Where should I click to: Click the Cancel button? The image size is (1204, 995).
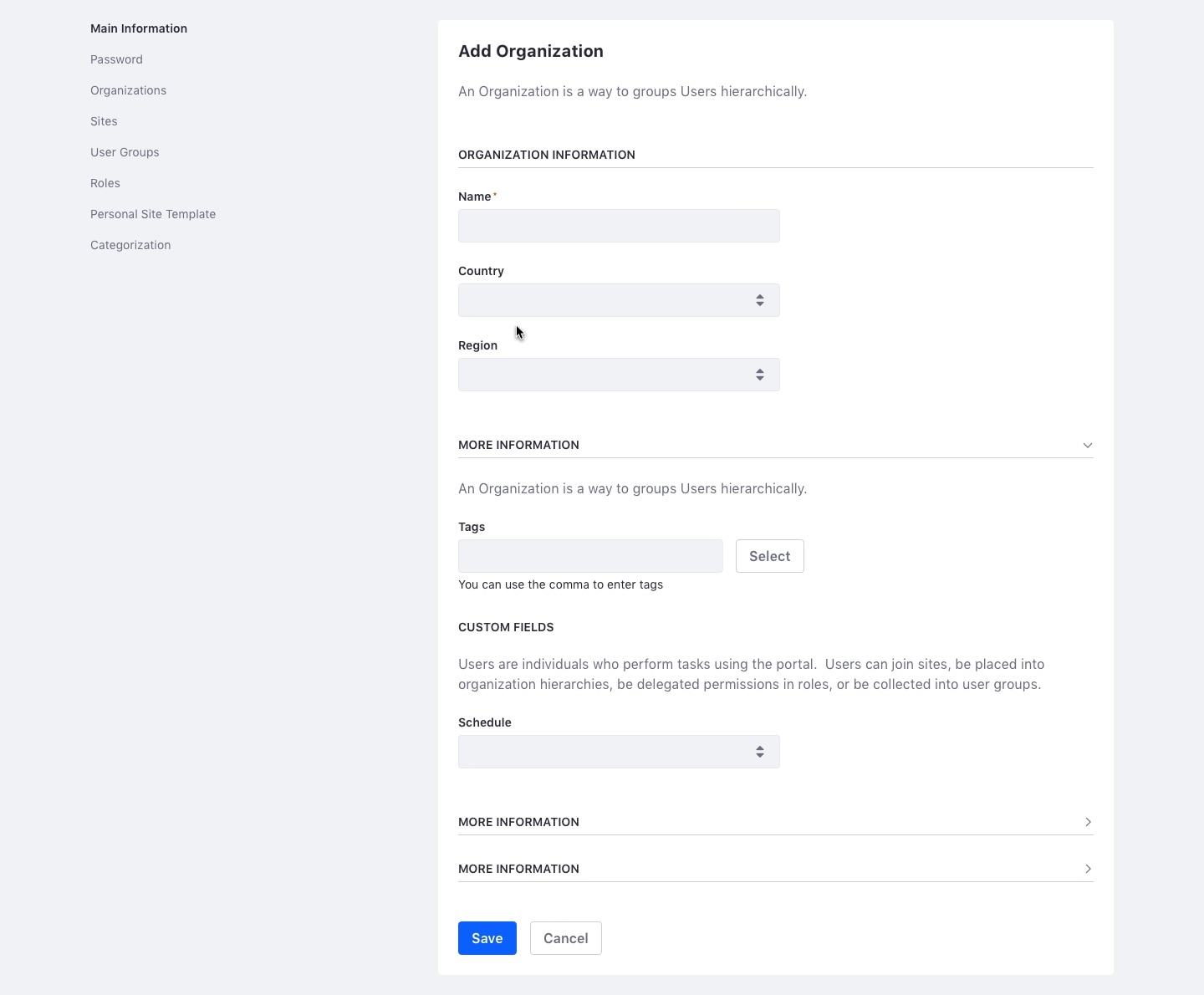click(x=565, y=938)
